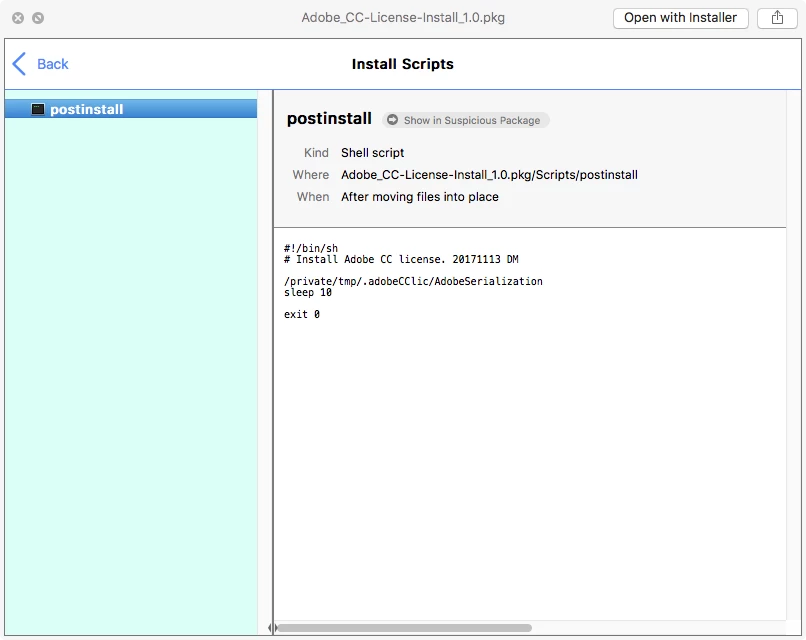Click the postinstall terminal script icon
Screen dimensions: 806x640
coord(38,109)
